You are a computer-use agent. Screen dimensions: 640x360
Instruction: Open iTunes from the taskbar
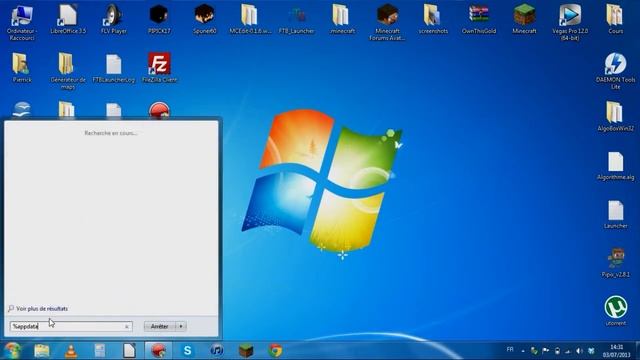(217, 351)
